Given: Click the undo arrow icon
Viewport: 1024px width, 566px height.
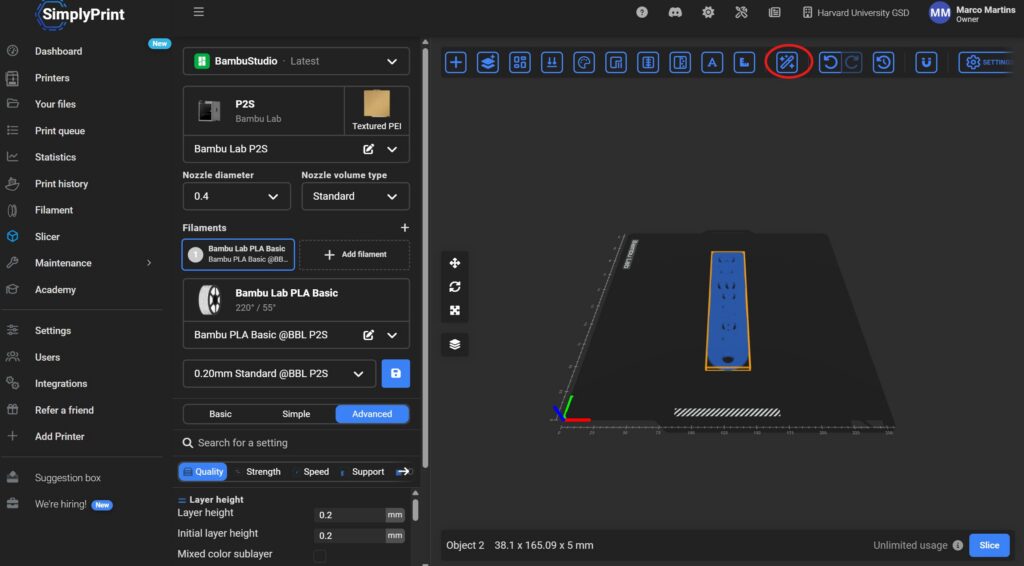Looking at the screenshot, I should click(x=829, y=63).
